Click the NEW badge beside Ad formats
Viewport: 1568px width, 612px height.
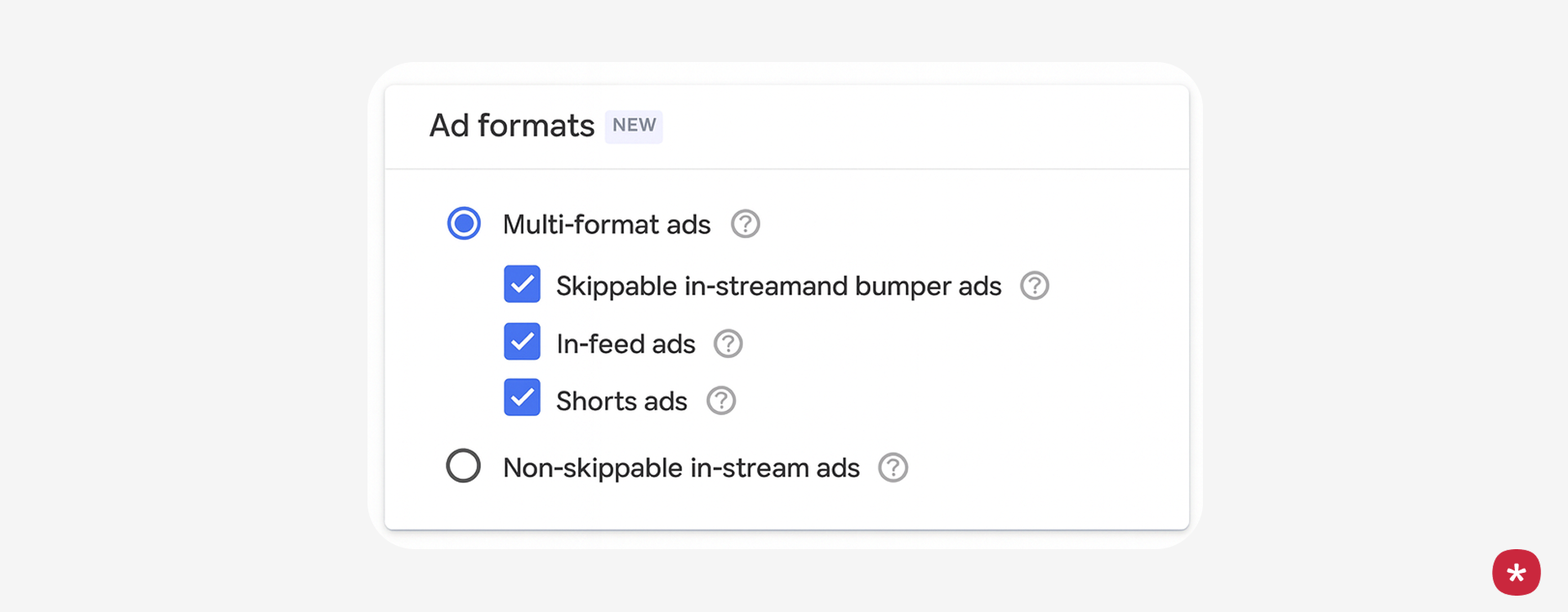[634, 126]
